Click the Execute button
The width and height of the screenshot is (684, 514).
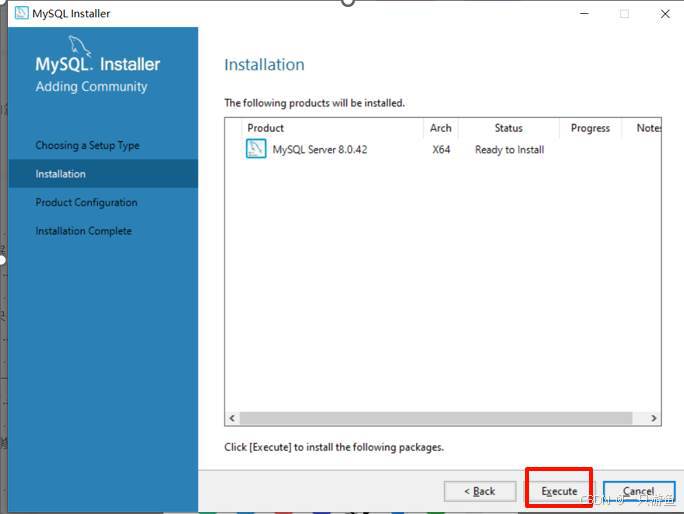pyautogui.click(x=559, y=491)
